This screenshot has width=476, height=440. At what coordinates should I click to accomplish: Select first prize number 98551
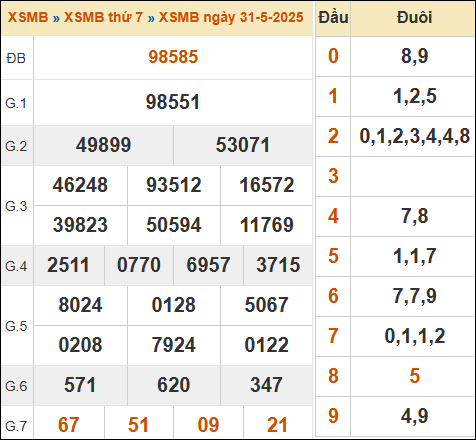point(173,102)
